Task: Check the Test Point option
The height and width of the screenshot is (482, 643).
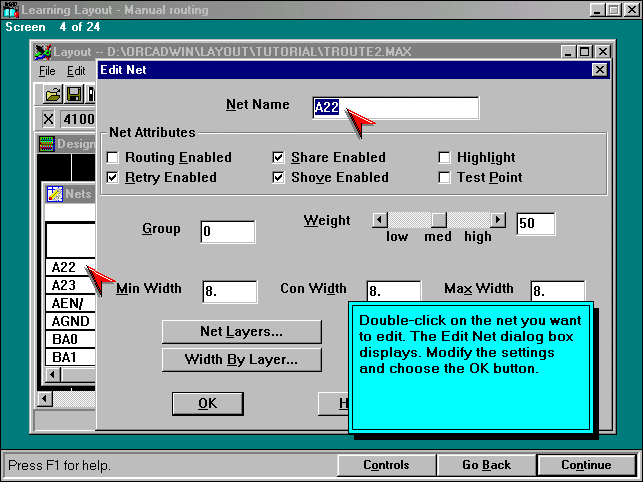Action: (445, 178)
